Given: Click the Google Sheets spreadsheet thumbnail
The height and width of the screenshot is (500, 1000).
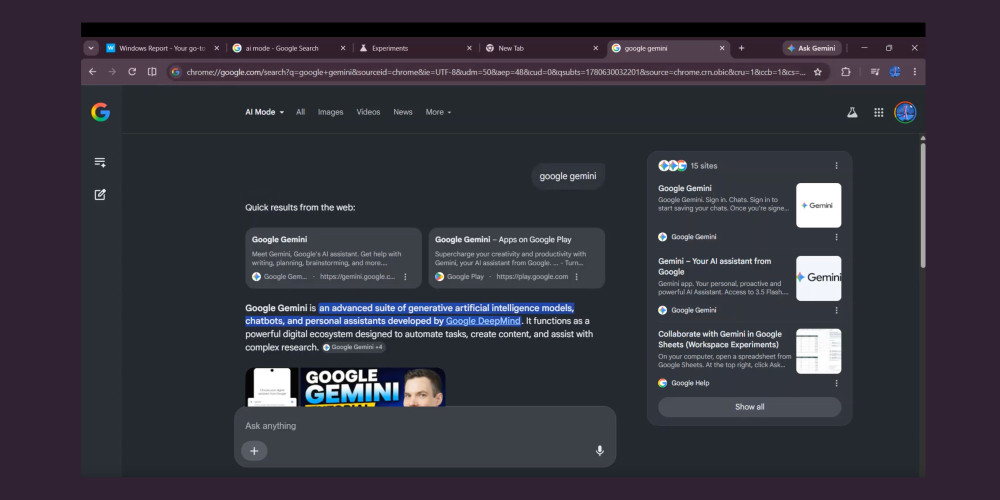Looking at the screenshot, I should point(818,351).
